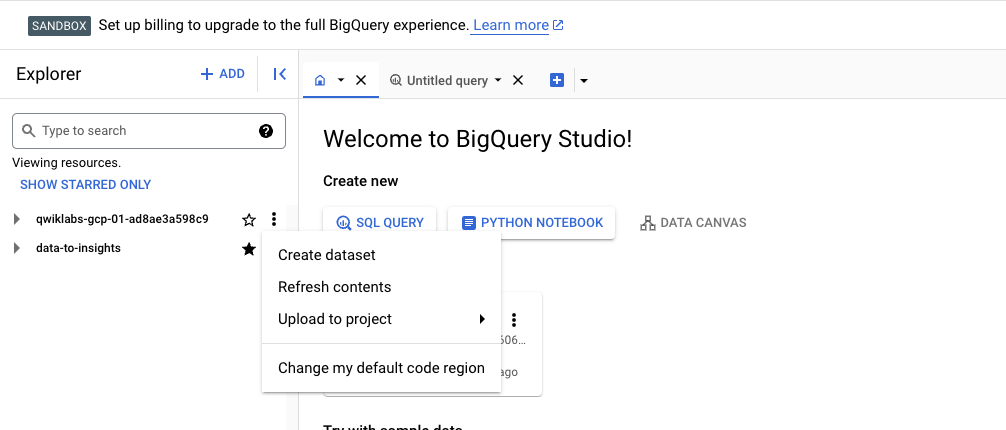
Task: Open the recent card's three-dot menu
Action: [x=514, y=320]
